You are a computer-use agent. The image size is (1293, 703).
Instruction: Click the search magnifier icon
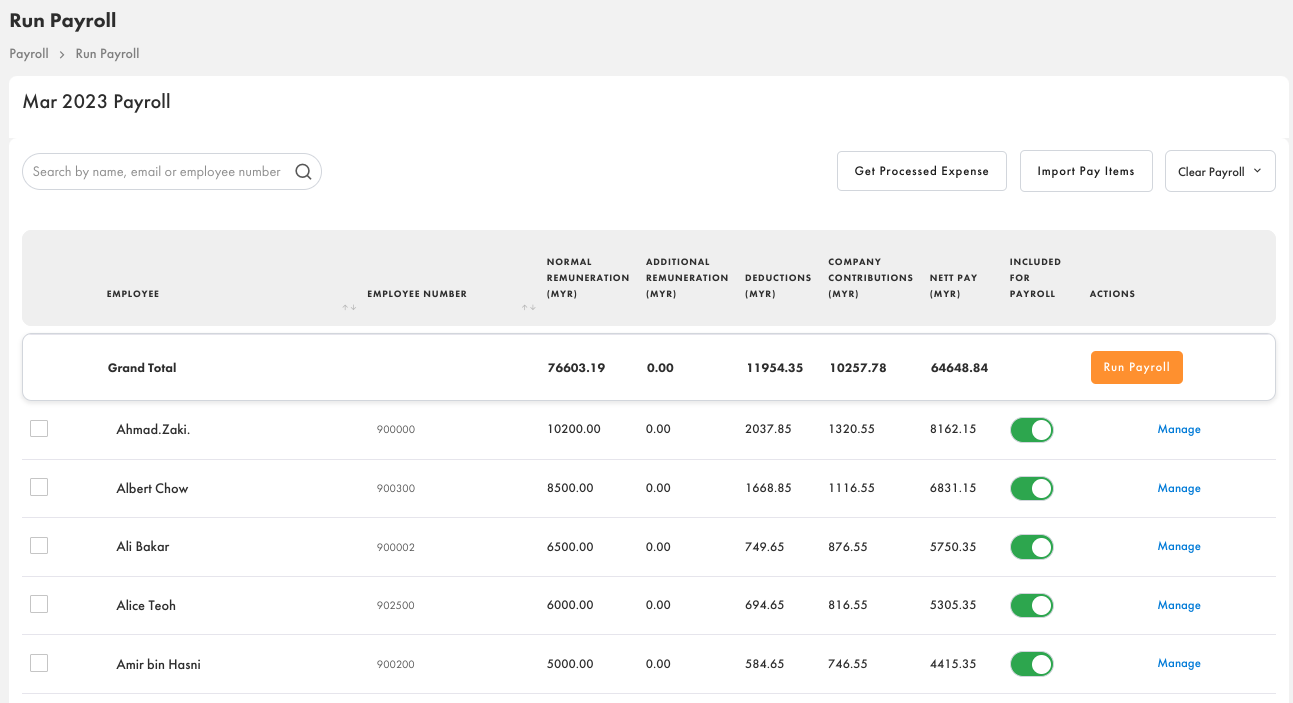tap(303, 171)
